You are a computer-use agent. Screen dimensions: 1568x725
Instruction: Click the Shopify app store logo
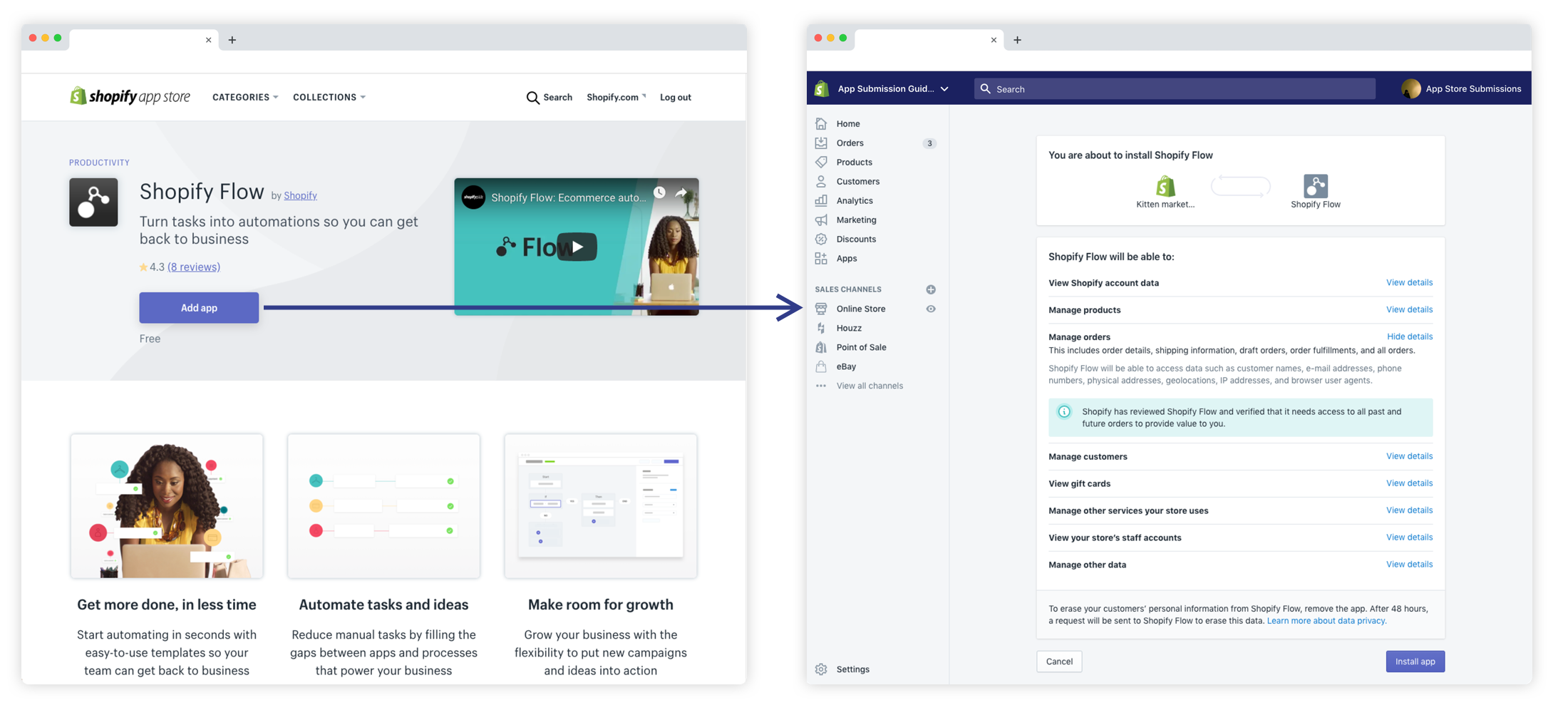(130, 96)
